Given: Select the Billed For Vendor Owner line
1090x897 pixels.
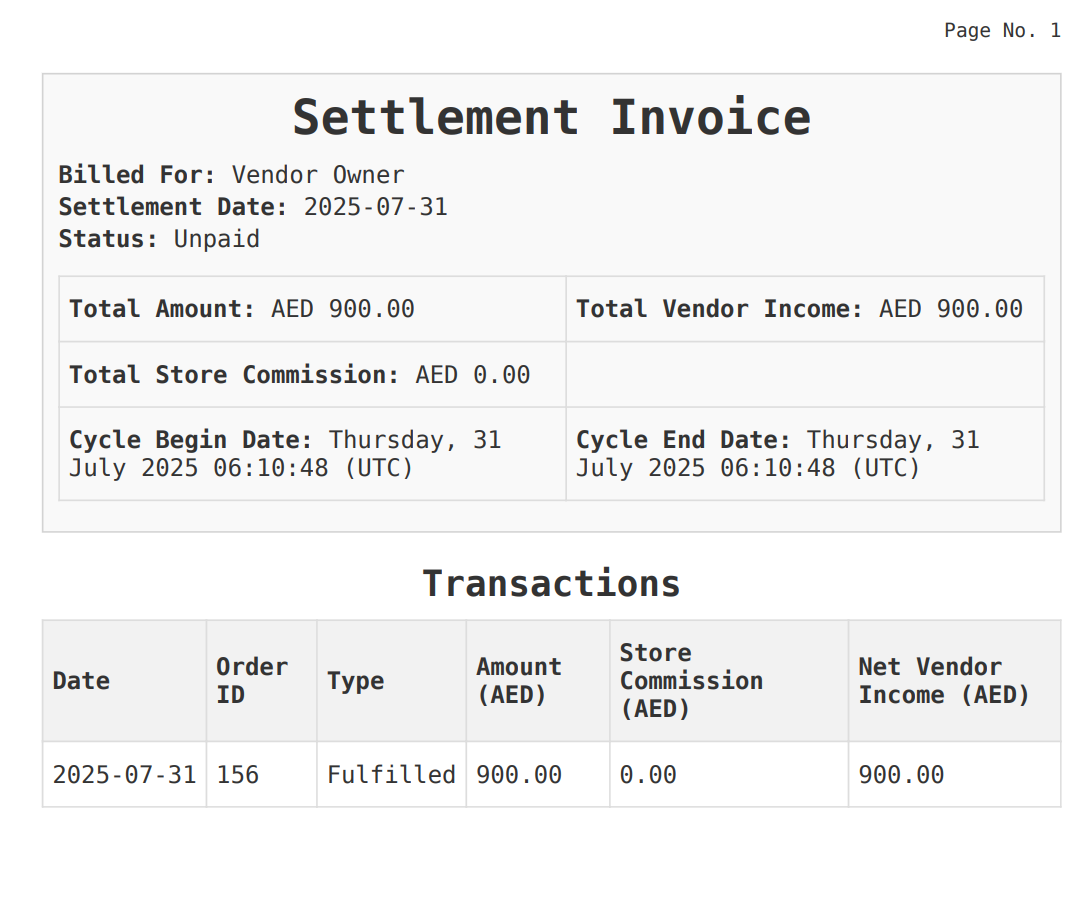Looking at the screenshot, I should click(231, 175).
